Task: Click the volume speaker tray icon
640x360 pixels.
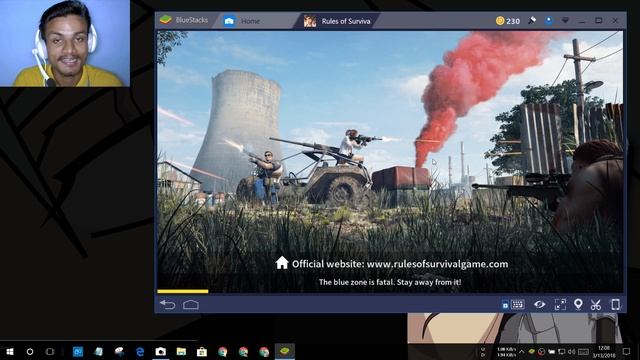Action: (x=571, y=351)
